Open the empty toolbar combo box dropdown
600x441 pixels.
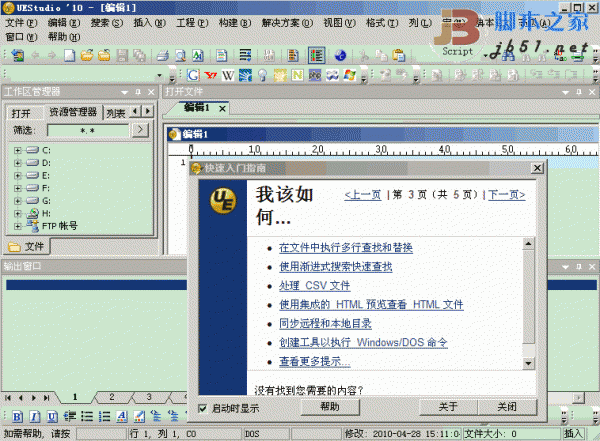[160, 75]
